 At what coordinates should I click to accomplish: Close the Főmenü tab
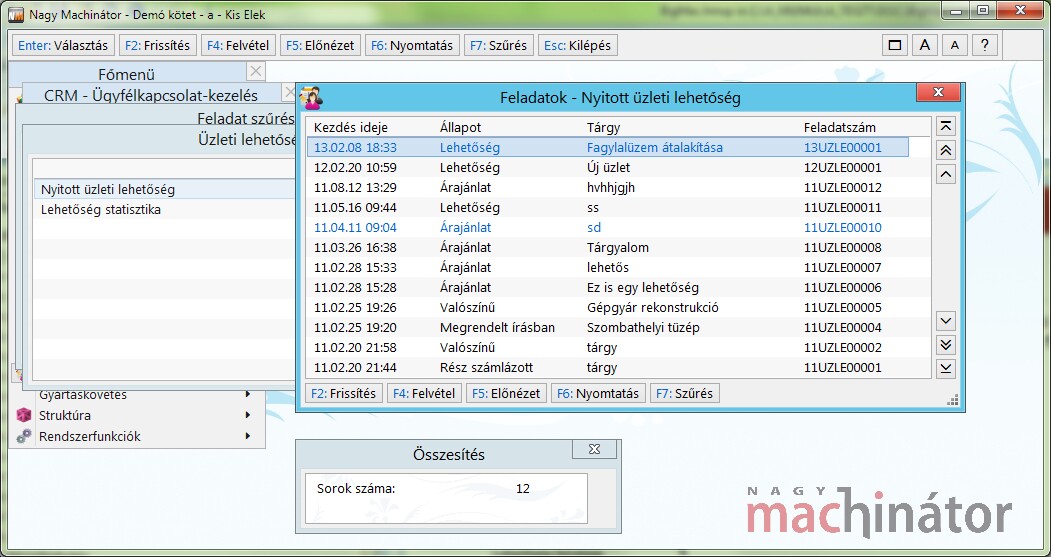coord(256,71)
